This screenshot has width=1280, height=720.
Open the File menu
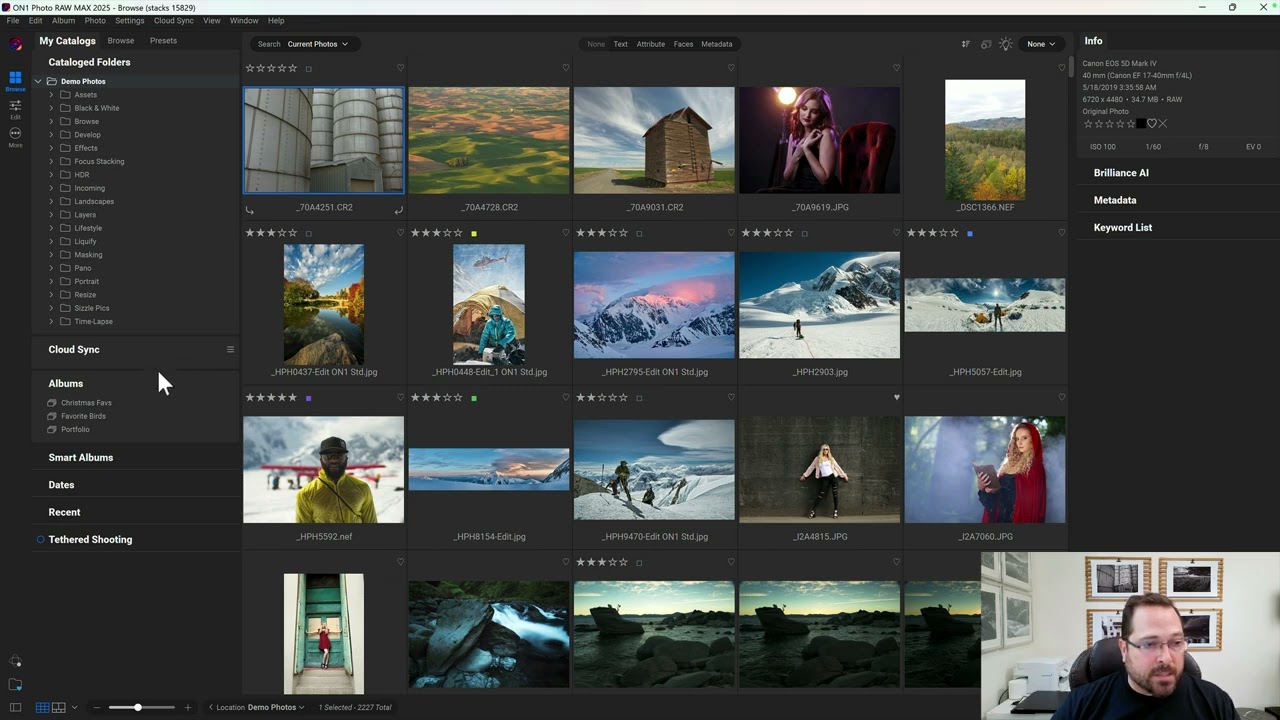point(13,20)
